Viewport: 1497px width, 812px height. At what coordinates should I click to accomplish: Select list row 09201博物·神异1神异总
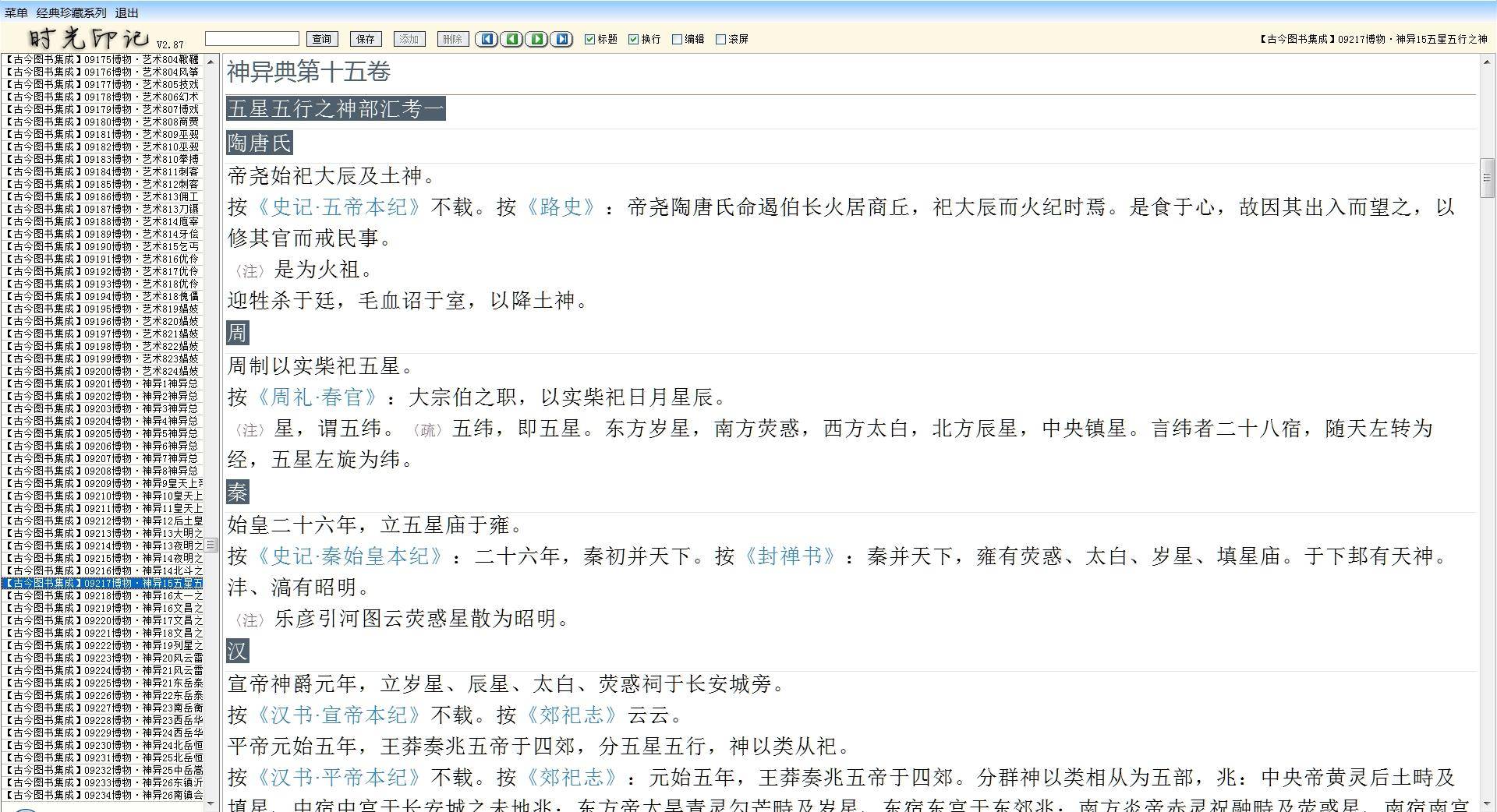pos(102,383)
